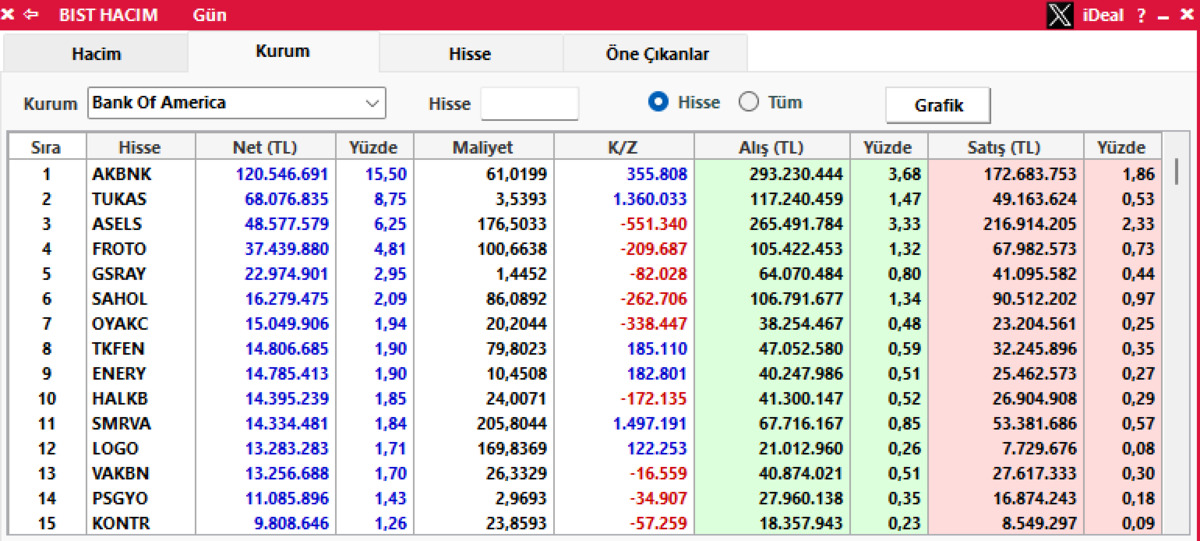1200x541 pixels.
Task: Select the Tüm radio button
Action: point(749,102)
